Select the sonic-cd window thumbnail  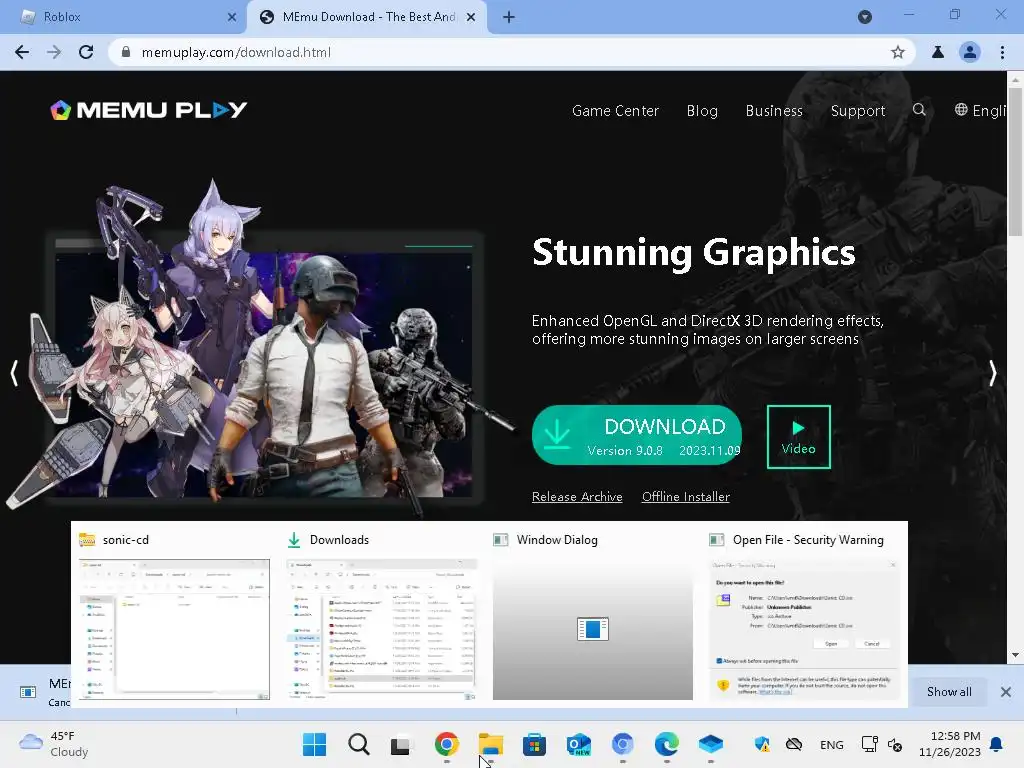(174, 629)
